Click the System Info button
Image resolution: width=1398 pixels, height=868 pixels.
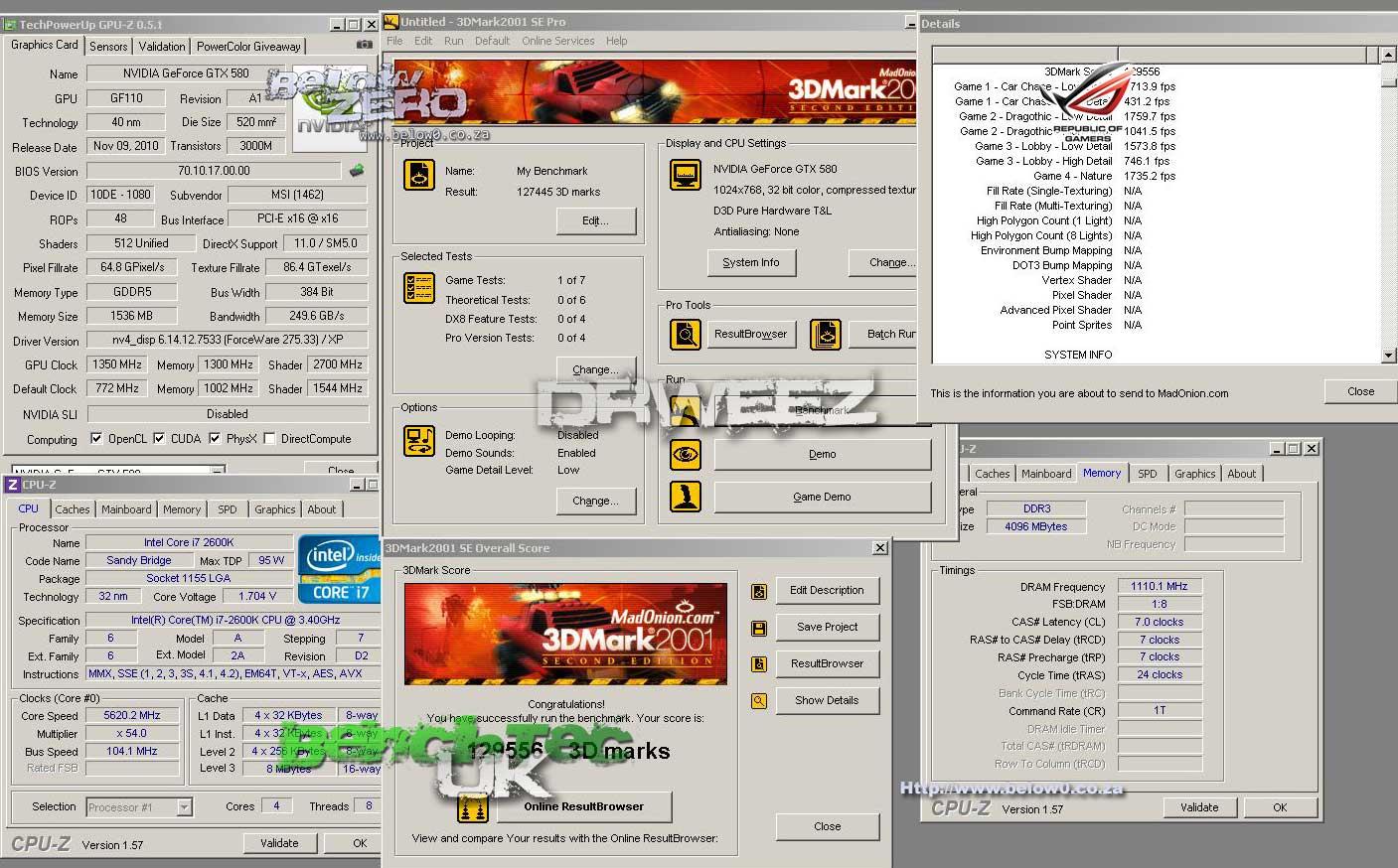[751, 262]
